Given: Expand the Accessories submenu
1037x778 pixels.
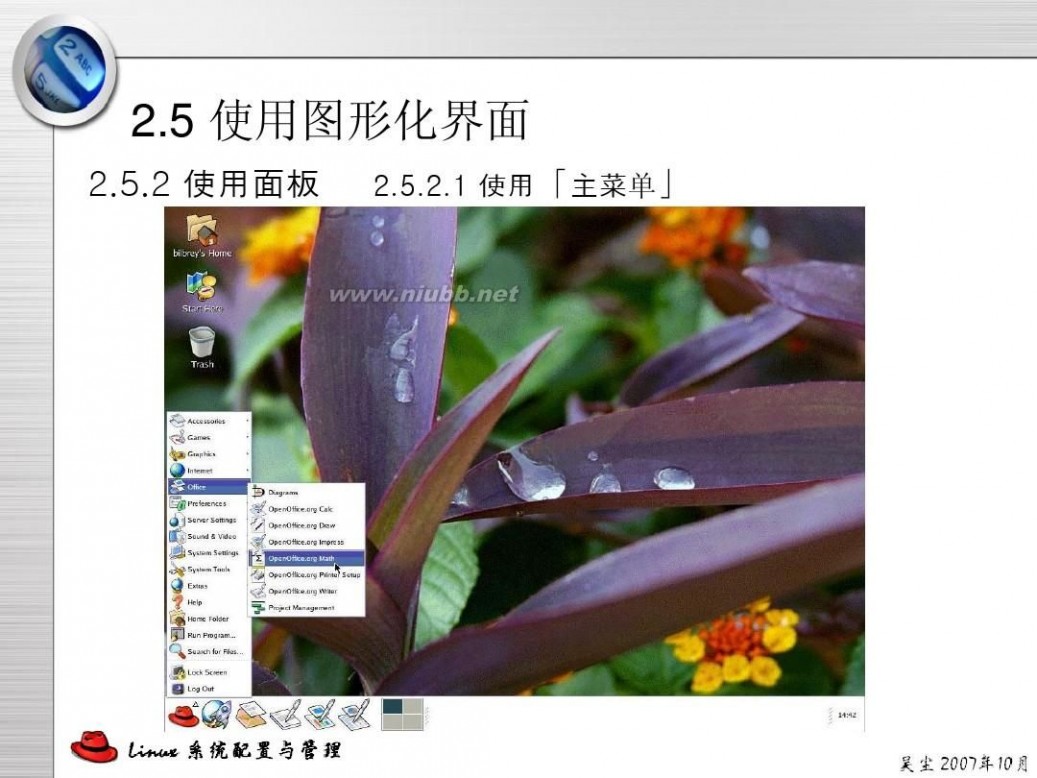Looking at the screenshot, I should coord(209,421).
